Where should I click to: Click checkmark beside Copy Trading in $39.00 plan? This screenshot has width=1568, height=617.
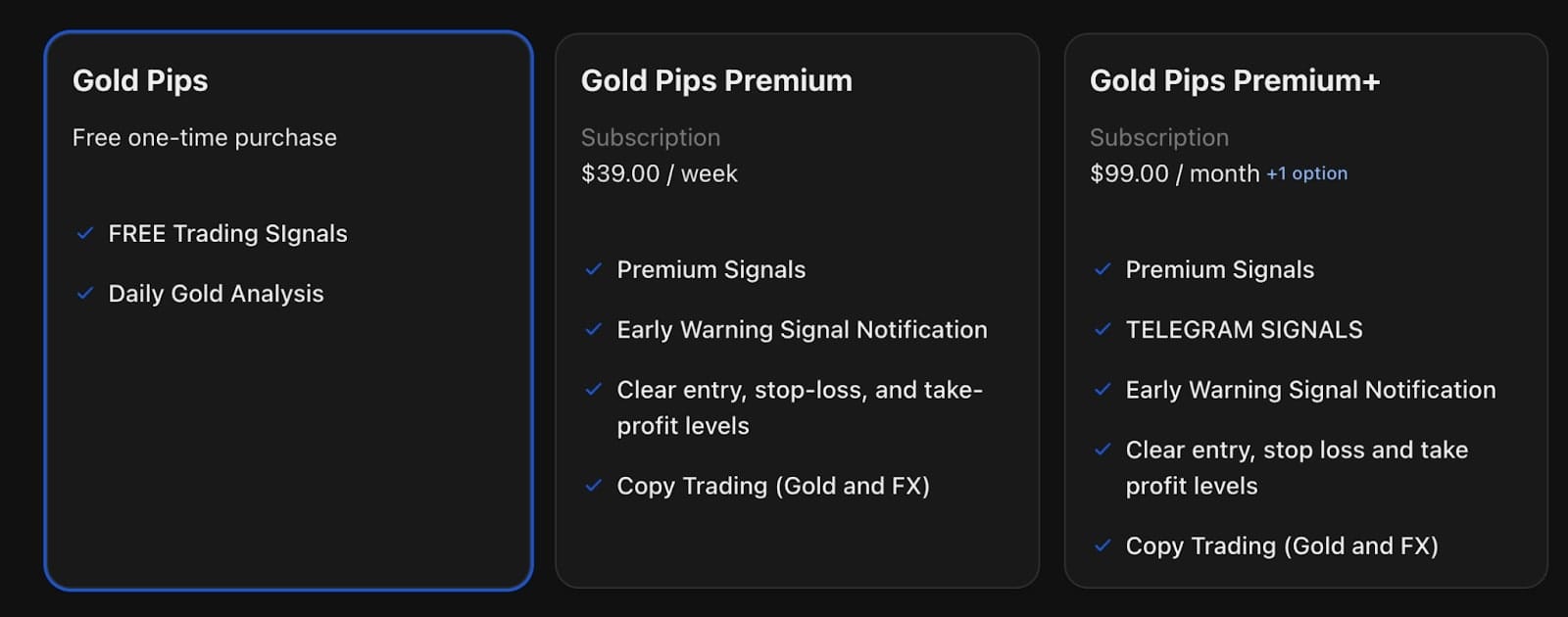[593, 486]
